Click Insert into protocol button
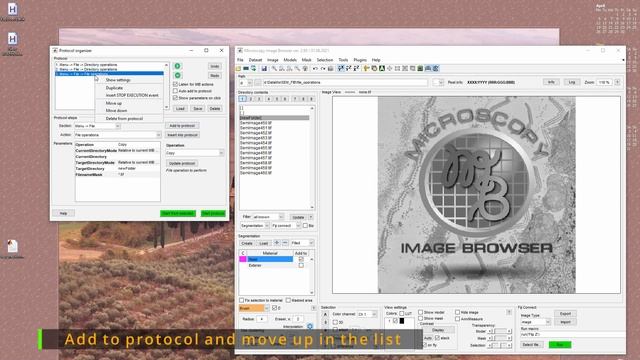The height and width of the screenshot is (360, 640). 182,135
